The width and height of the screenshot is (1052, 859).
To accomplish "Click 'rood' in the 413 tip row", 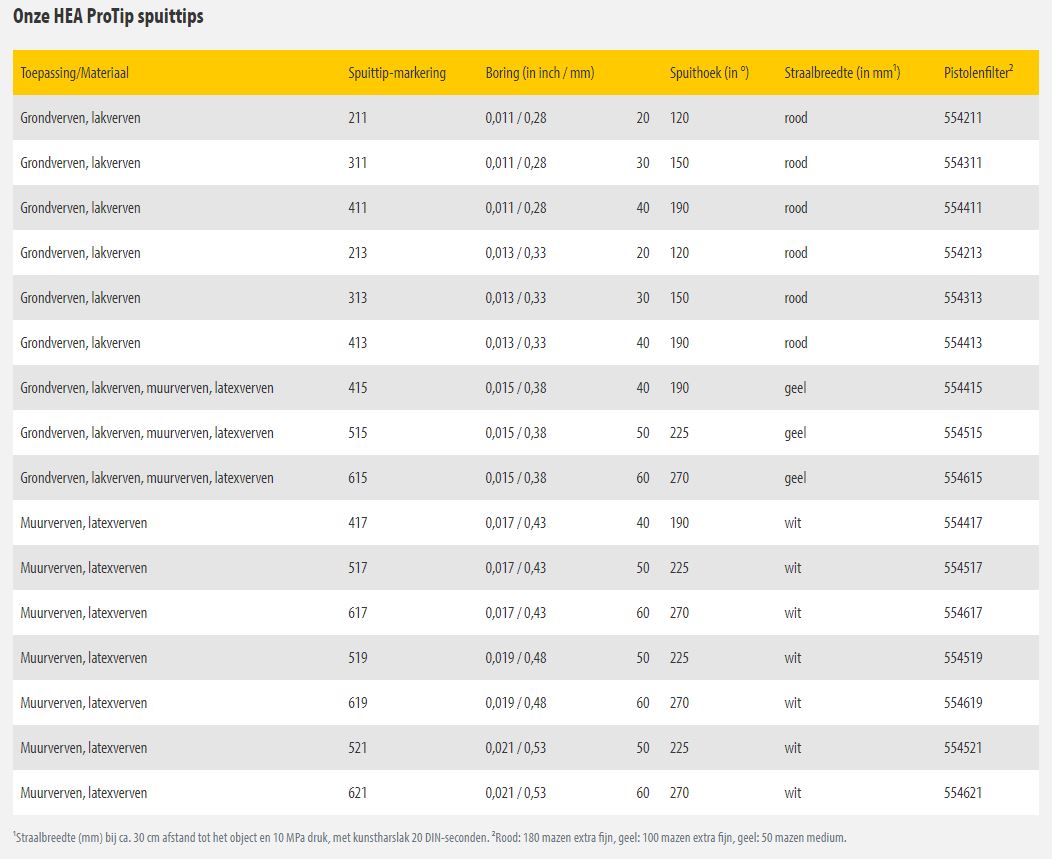I will pos(796,343).
